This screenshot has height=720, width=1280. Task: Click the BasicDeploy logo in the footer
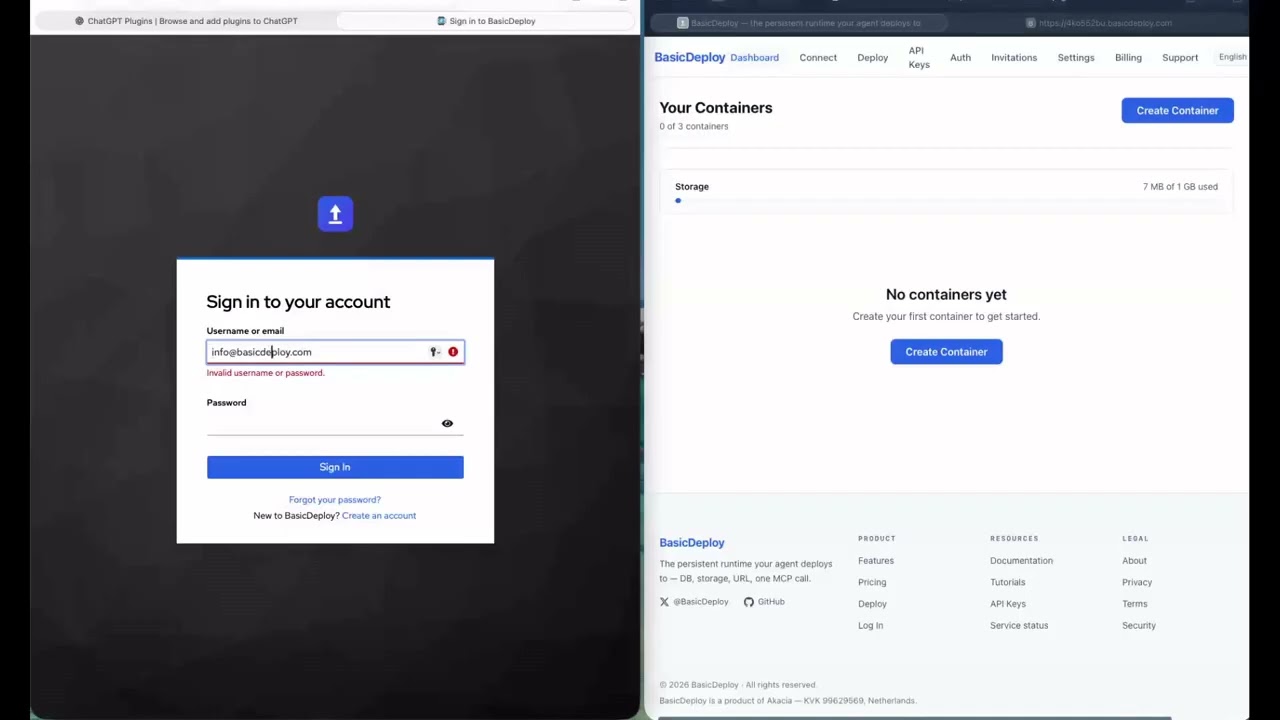point(691,543)
